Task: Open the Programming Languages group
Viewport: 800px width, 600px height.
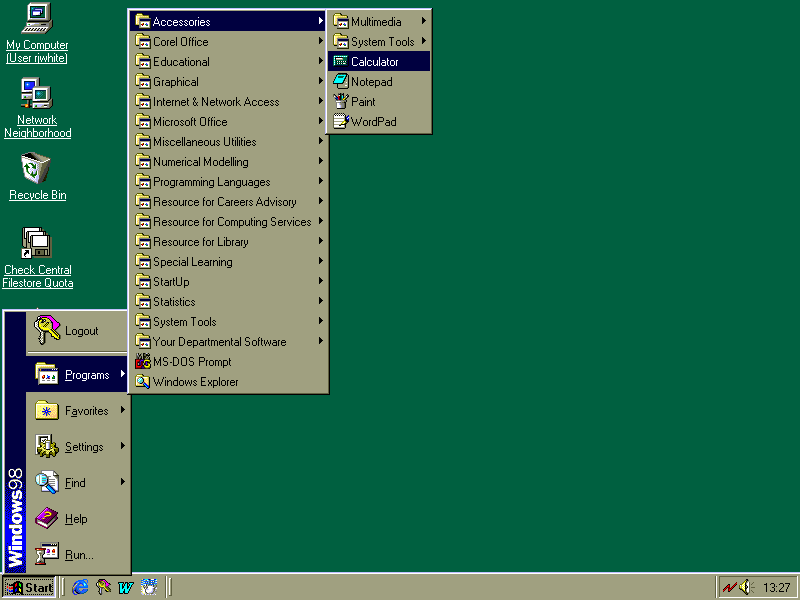Action: click(x=229, y=182)
